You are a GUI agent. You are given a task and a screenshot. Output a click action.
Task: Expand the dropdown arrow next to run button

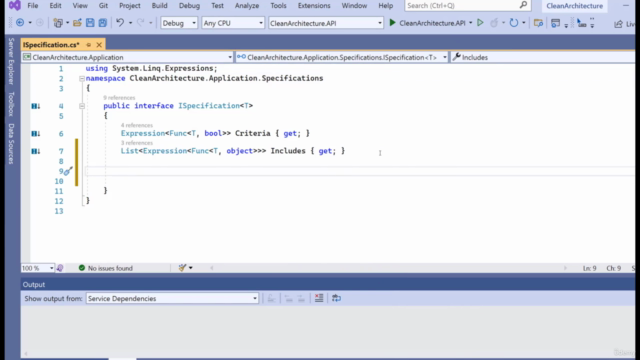pyautogui.click(x=470, y=23)
